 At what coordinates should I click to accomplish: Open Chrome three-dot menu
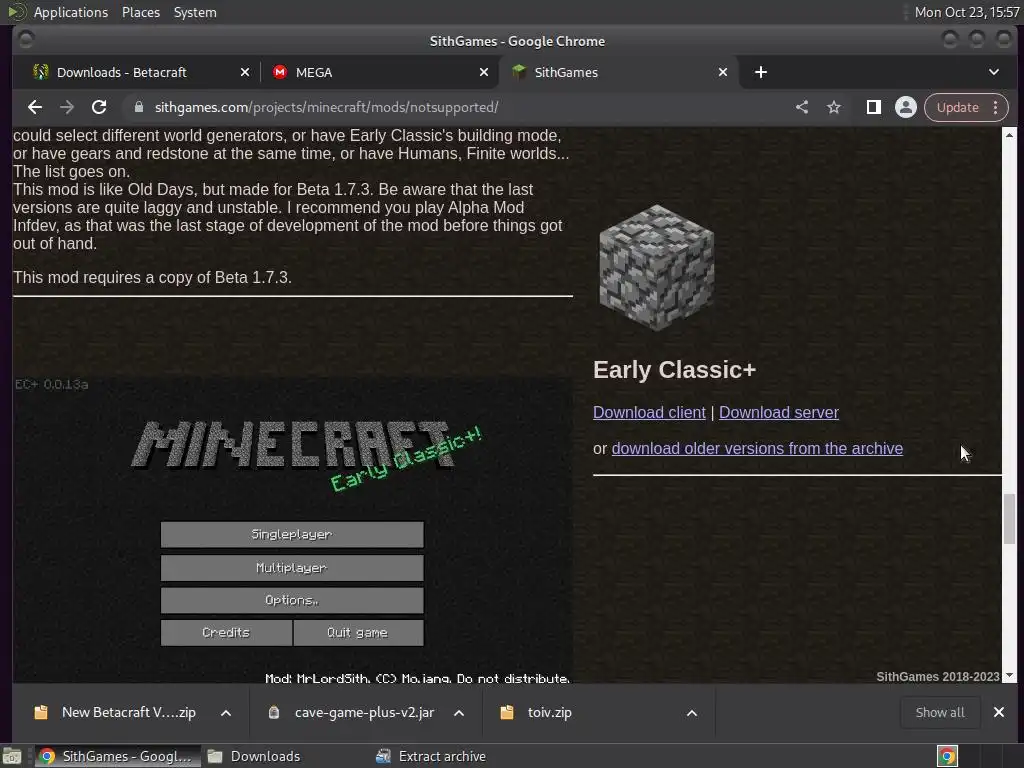click(x=995, y=107)
